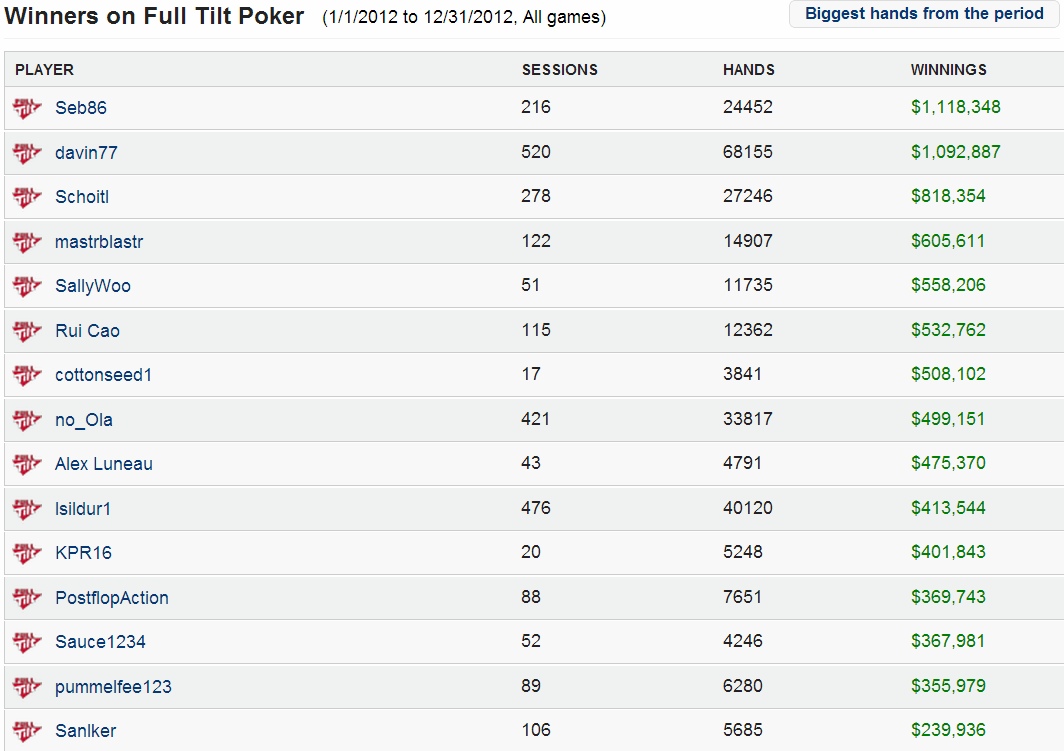Click the Full Tilt icon next to Isildur1
The width and height of the screenshot is (1064, 751).
point(27,509)
